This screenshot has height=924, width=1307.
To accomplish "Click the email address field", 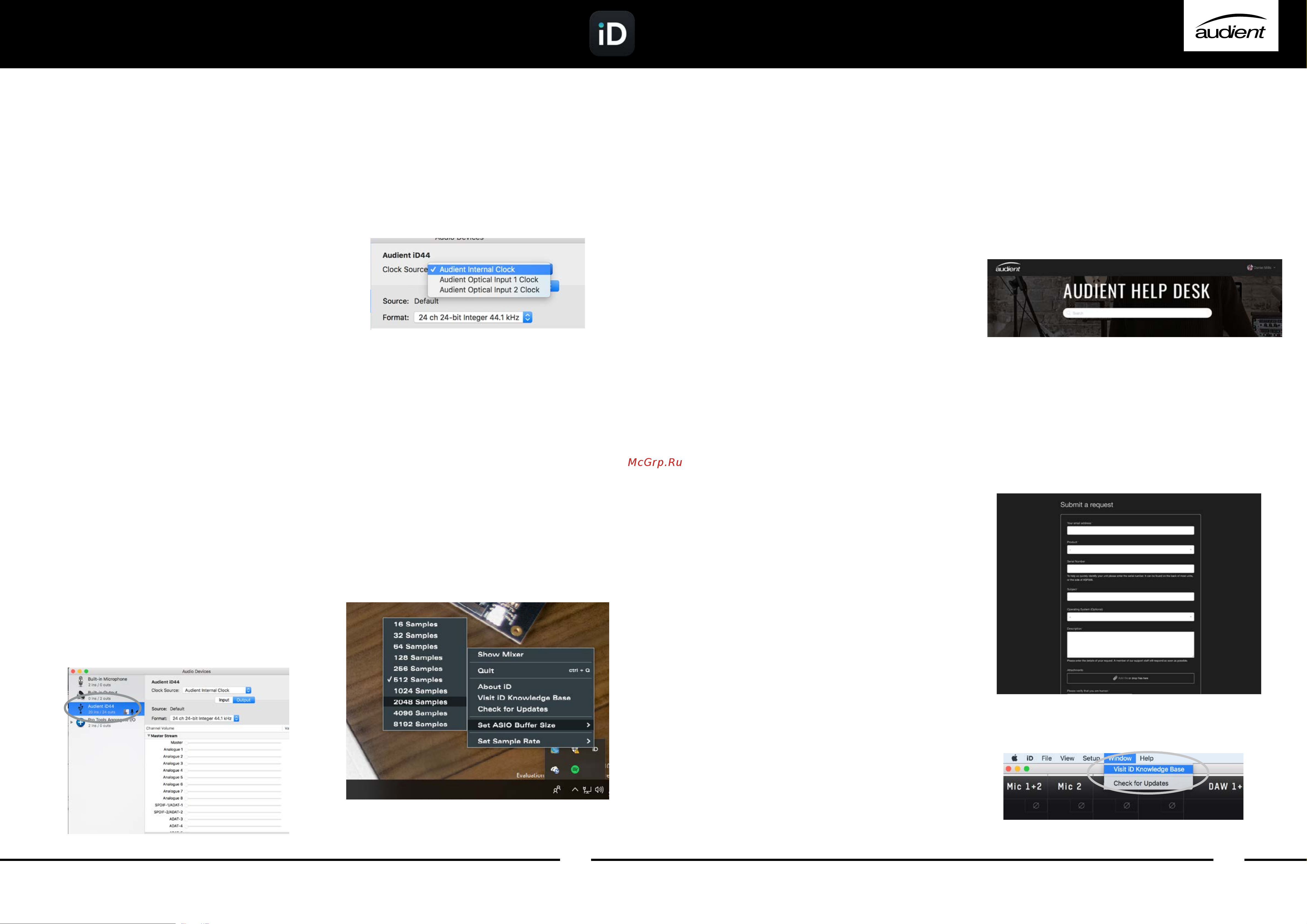I will click(1130, 530).
